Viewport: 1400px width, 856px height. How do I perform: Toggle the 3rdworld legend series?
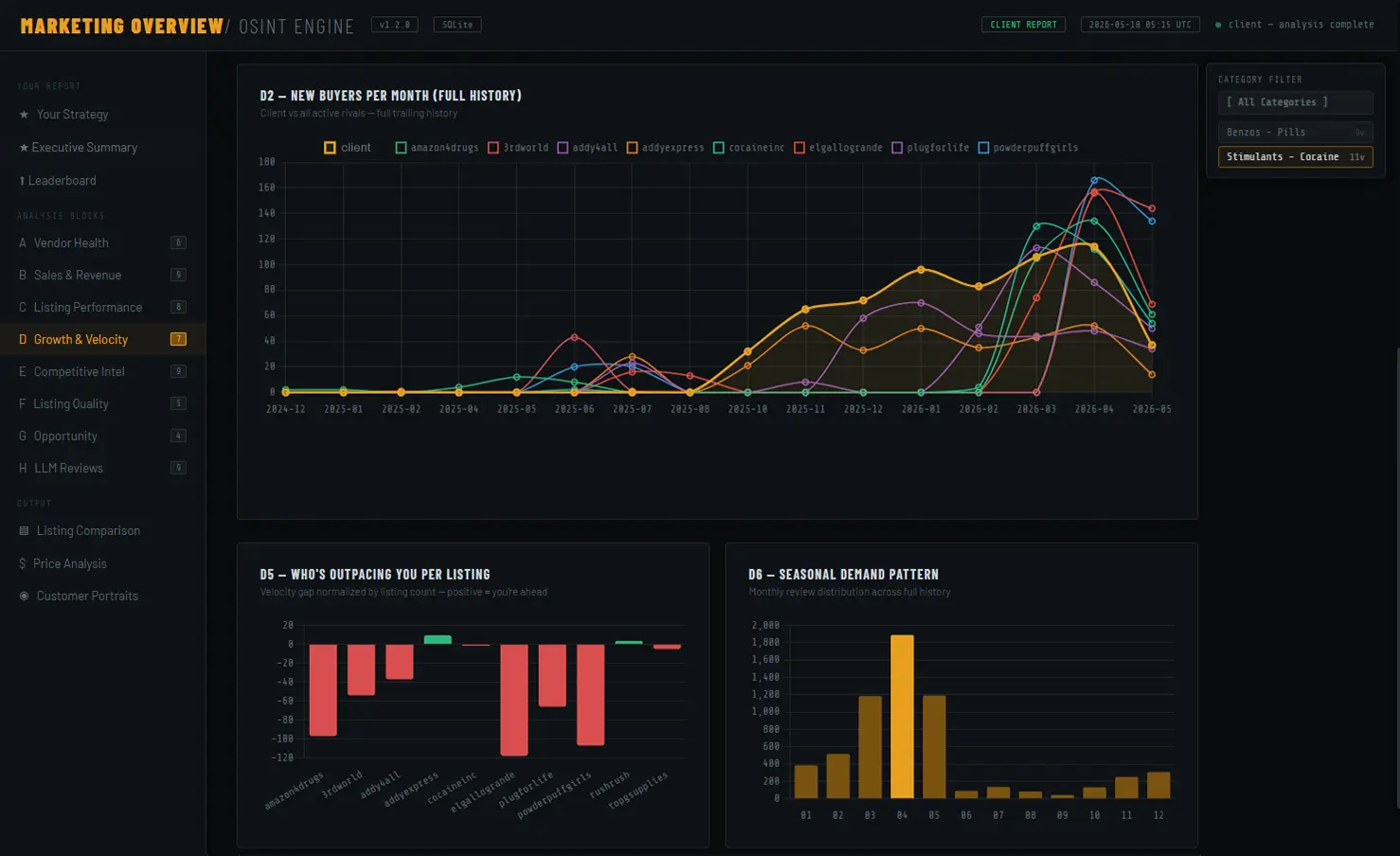pyautogui.click(x=518, y=148)
